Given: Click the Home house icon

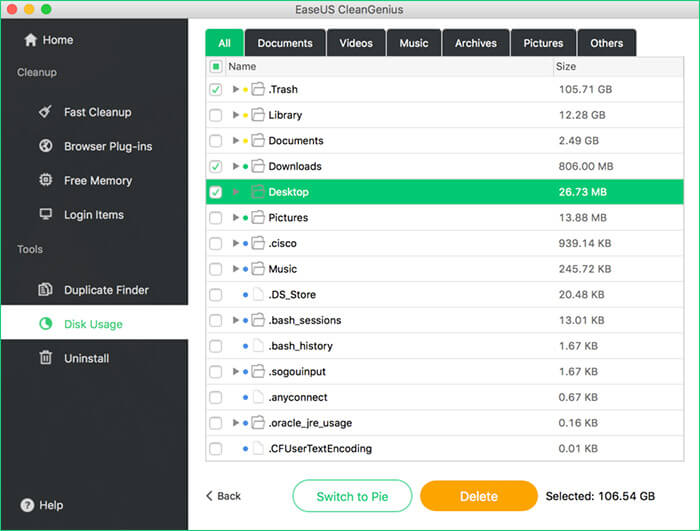Looking at the screenshot, I should pos(30,40).
